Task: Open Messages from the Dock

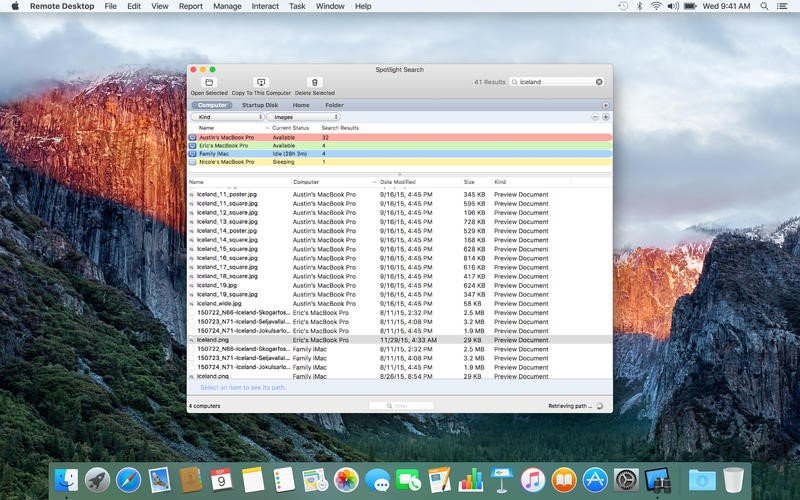Action: coord(378,480)
